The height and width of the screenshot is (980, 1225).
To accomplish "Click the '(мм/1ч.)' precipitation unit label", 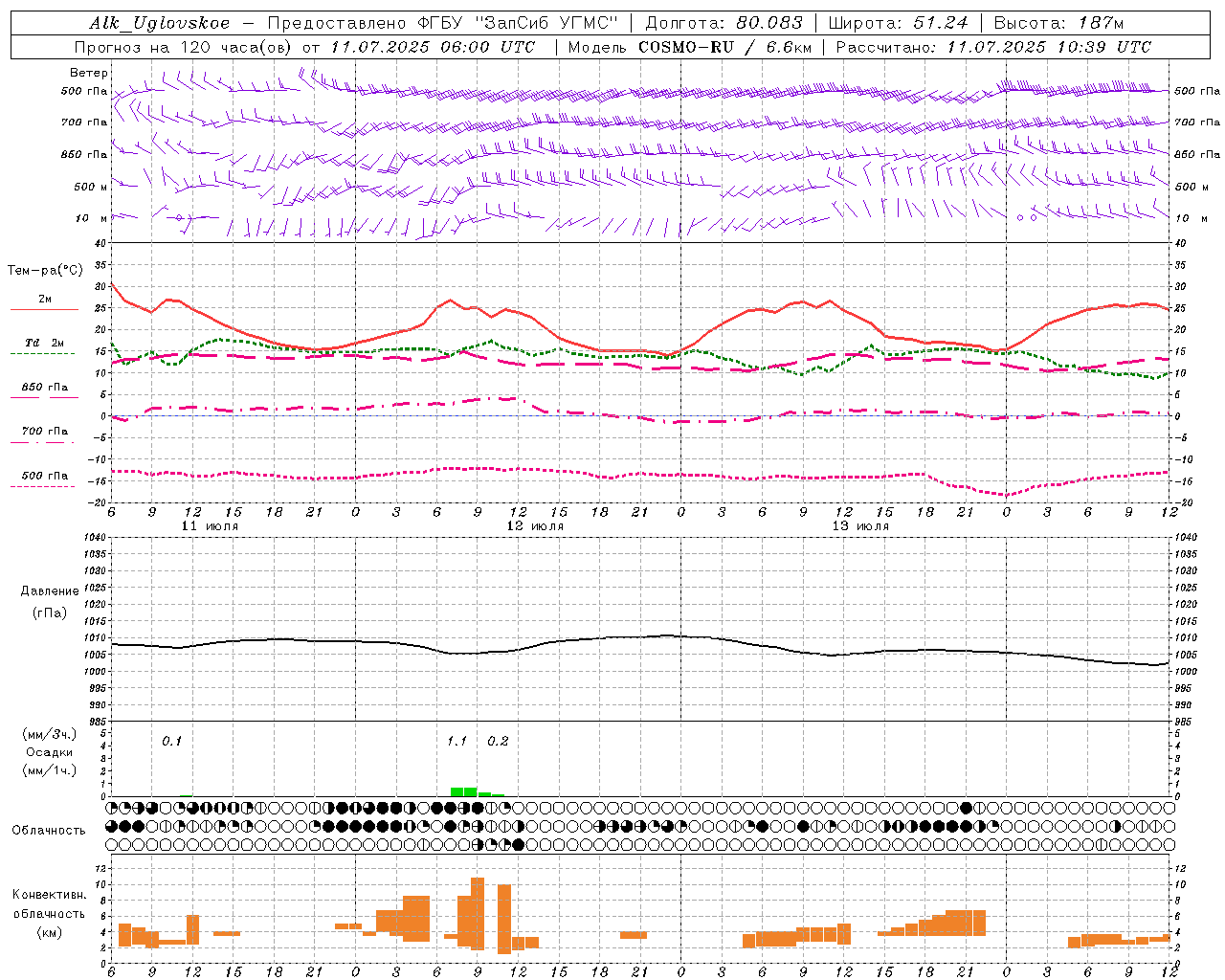I will (x=50, y=770).
